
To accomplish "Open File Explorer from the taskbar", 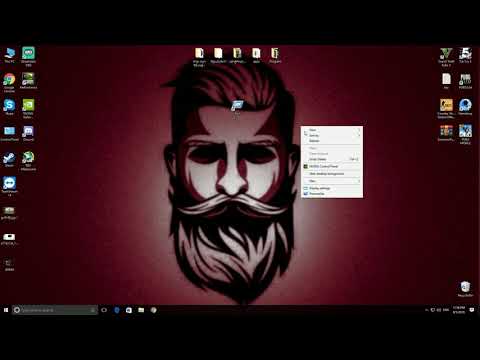I will pyautogui.click(x=141, y=310).
